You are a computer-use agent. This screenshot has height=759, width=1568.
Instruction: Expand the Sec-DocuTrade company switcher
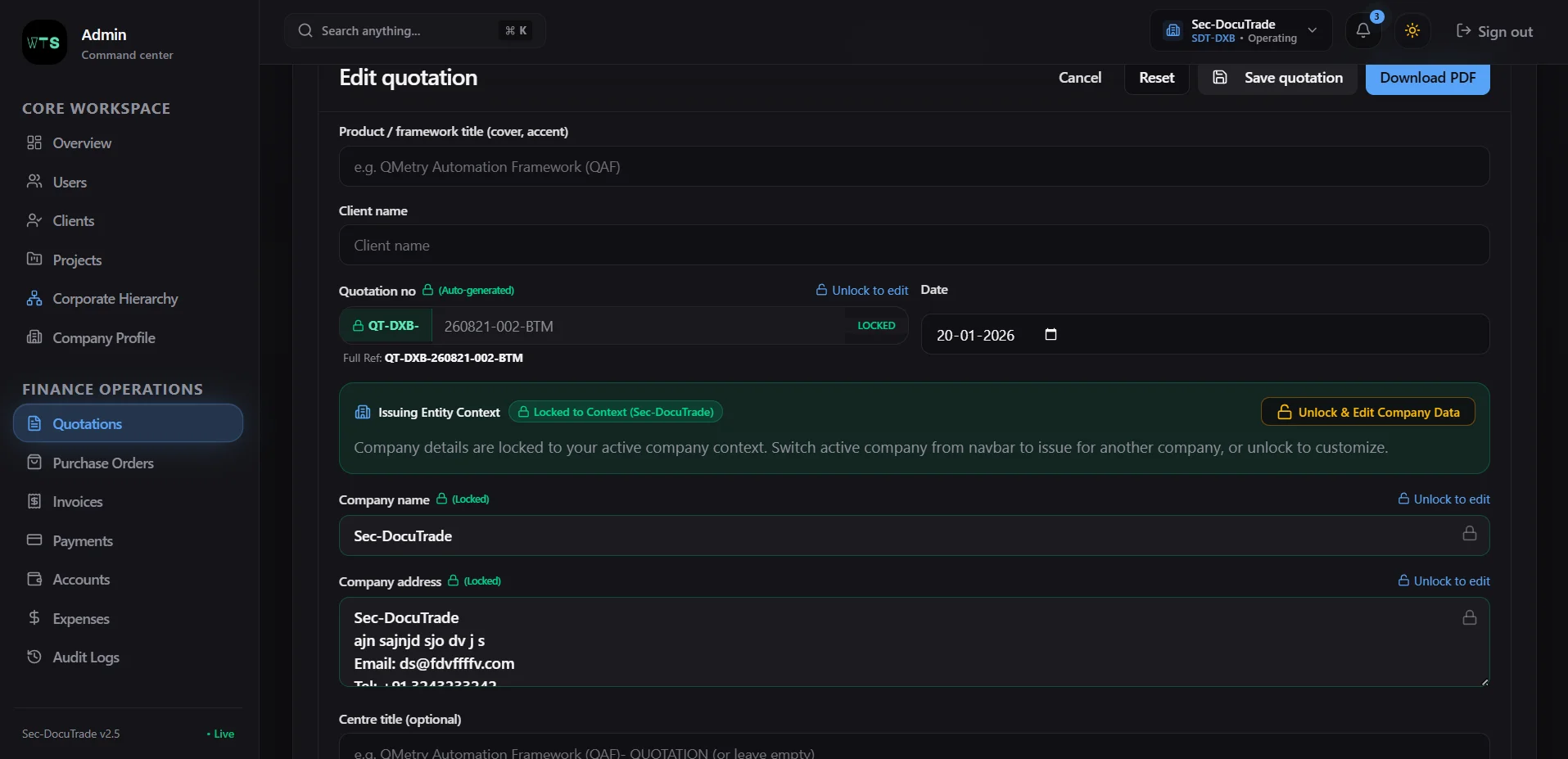click(x=1240, y=31)
